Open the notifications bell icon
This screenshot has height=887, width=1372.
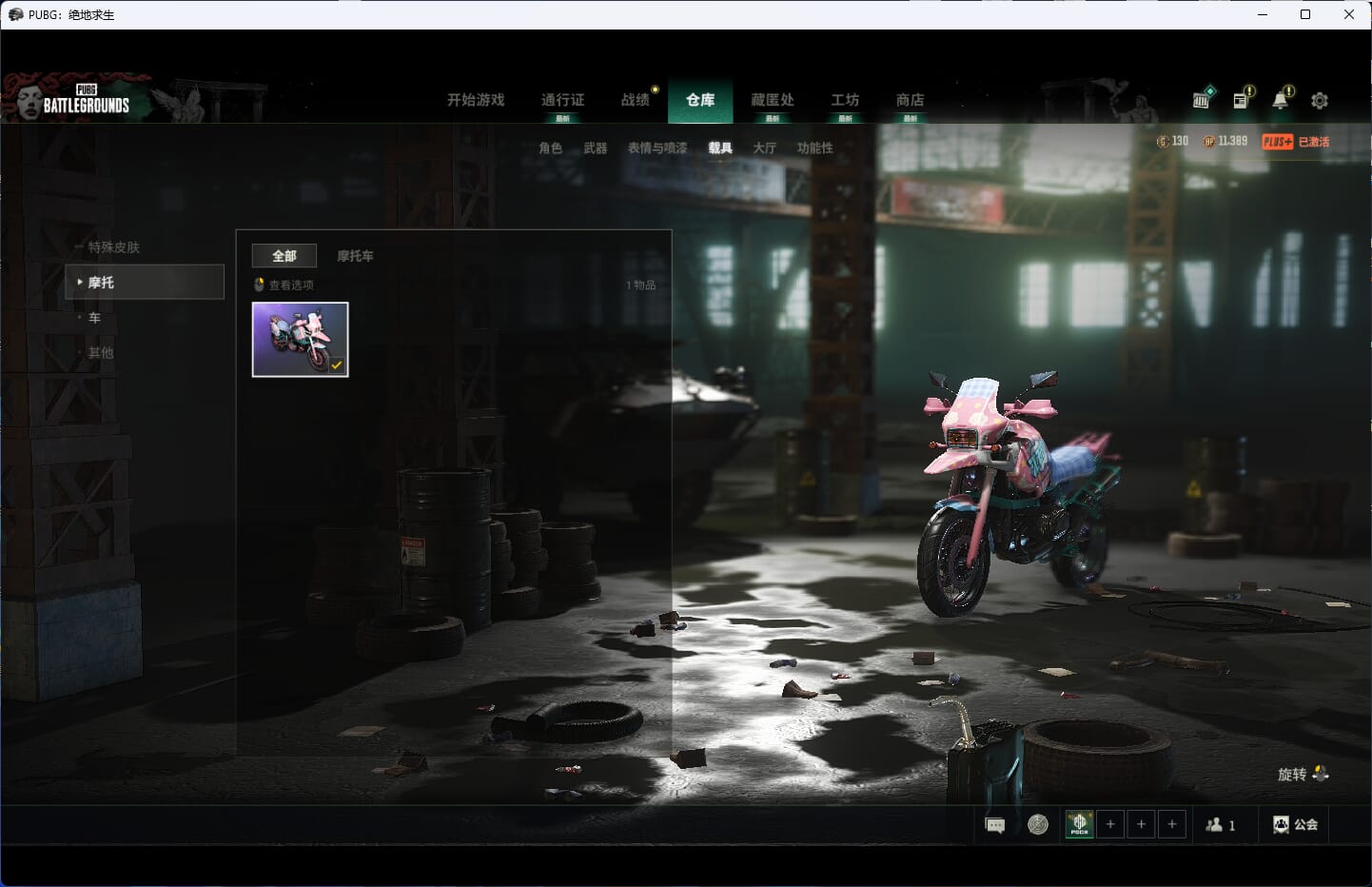tap(1282, 99)
